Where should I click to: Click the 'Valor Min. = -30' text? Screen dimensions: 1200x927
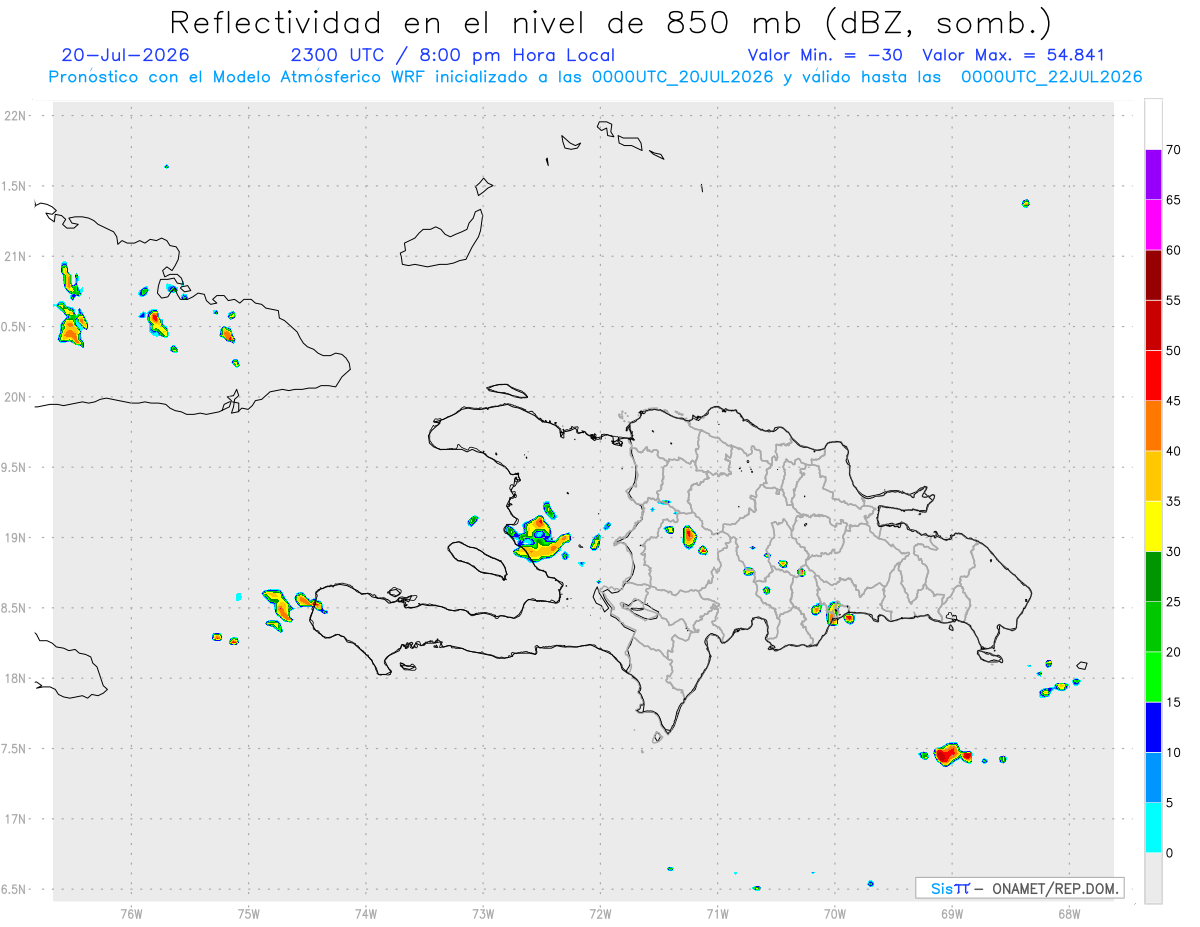coord(826,55)
